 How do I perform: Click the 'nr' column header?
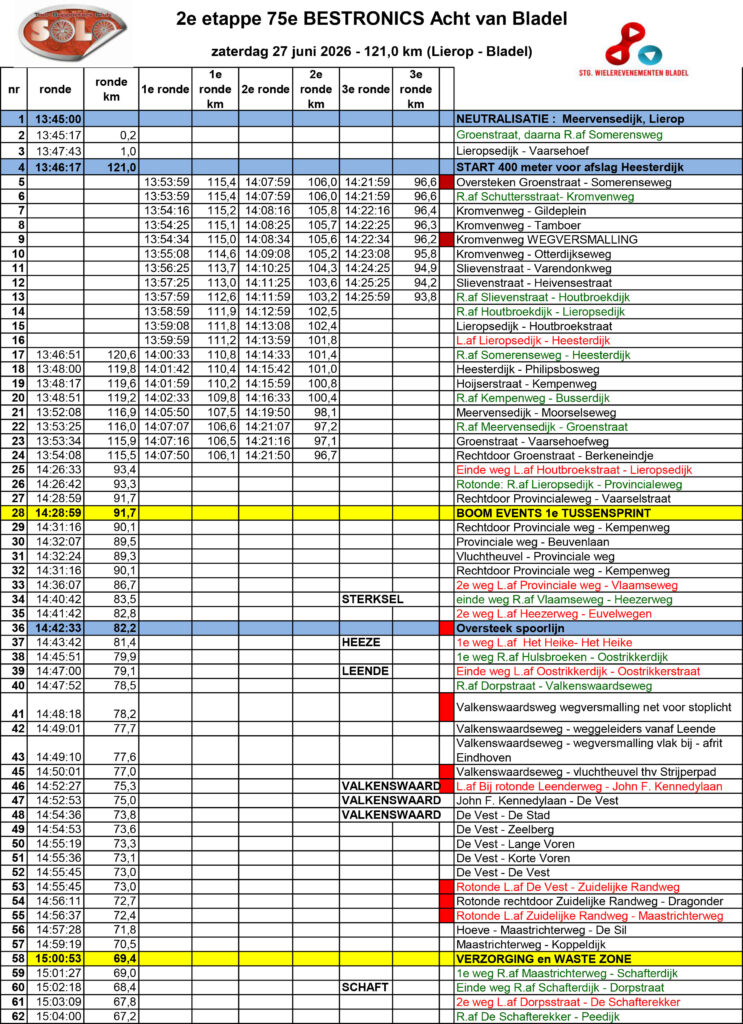tap(14, 89)
